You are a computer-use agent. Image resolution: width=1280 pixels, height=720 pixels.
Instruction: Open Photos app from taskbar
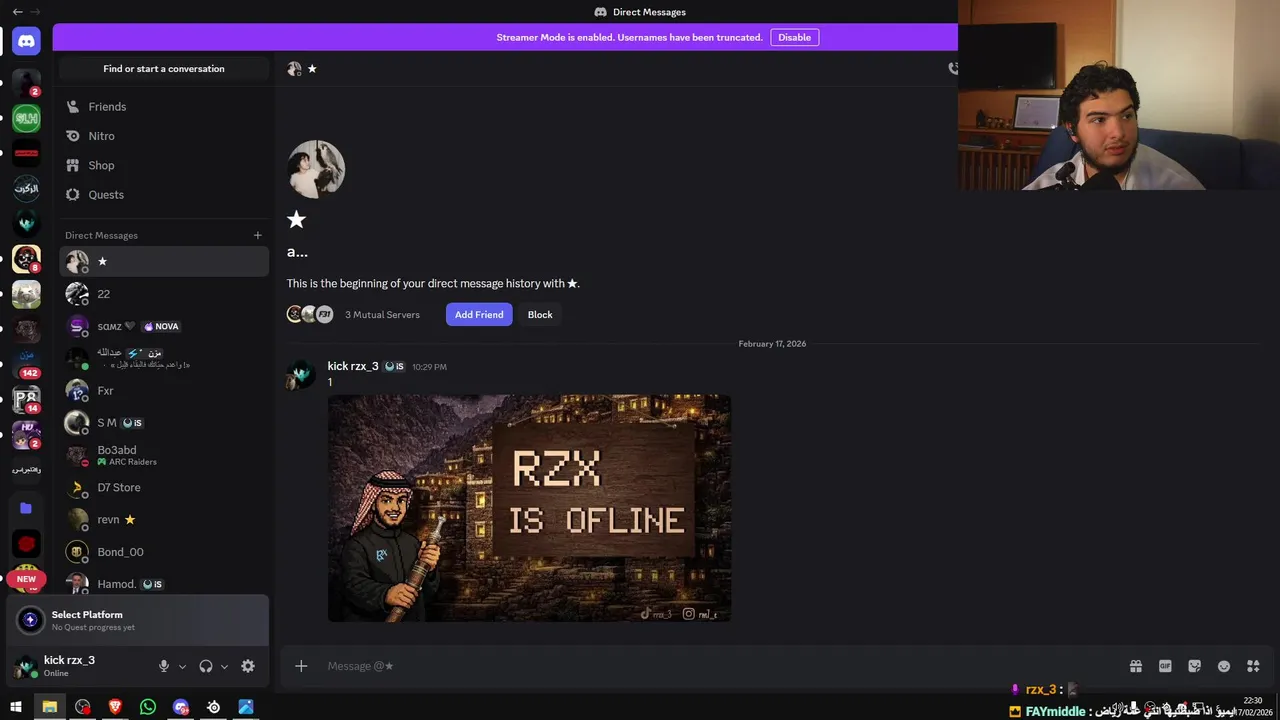point(246,707)
